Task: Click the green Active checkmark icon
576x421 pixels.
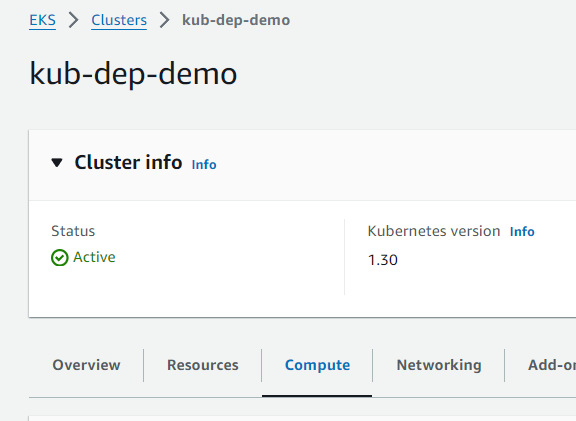Action: tap(60, 258)
